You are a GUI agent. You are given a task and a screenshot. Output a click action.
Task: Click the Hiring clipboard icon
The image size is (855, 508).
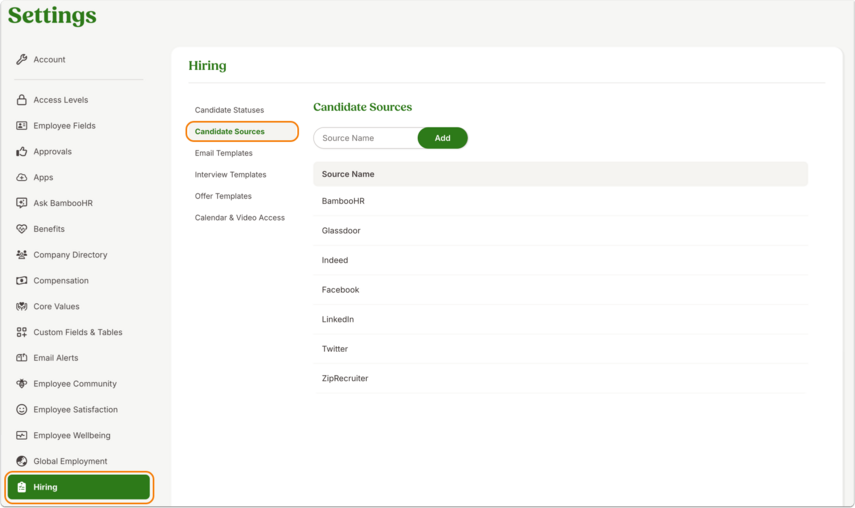pos(21,487)
